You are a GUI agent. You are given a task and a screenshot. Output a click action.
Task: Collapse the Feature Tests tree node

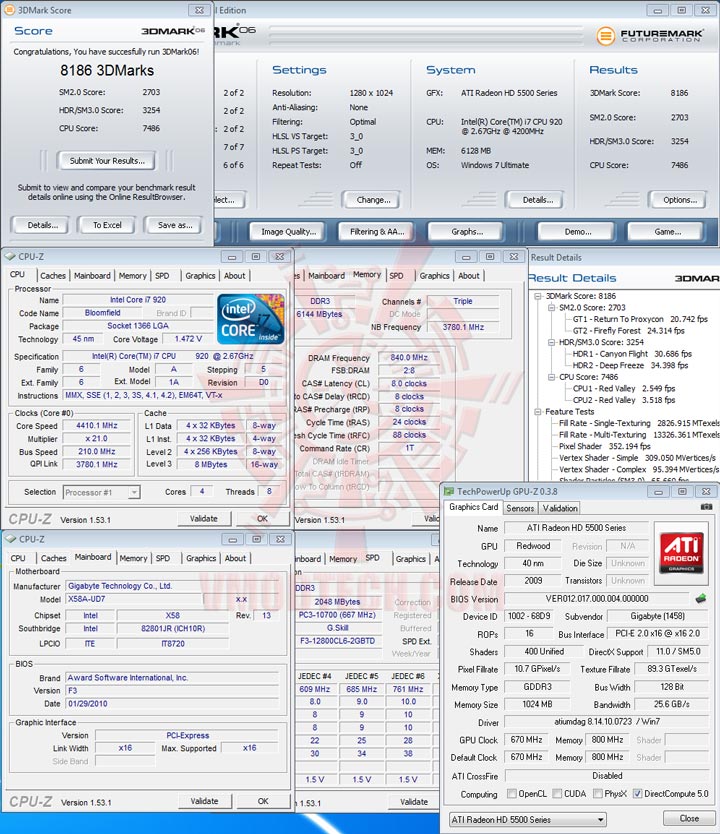tap(538, 412)
